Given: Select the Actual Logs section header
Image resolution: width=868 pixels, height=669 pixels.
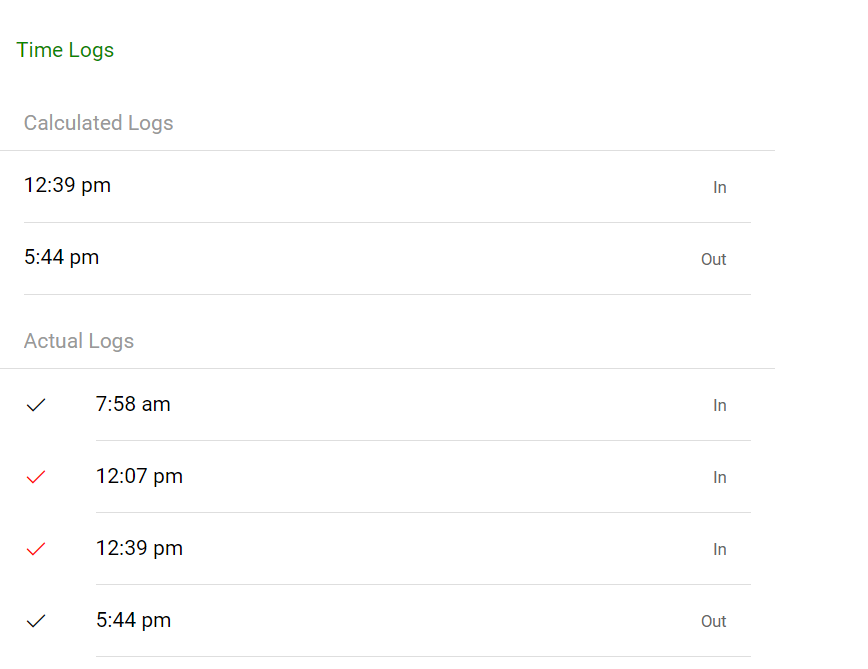Looking at the screenshot, I should click(x=79, y=341).
